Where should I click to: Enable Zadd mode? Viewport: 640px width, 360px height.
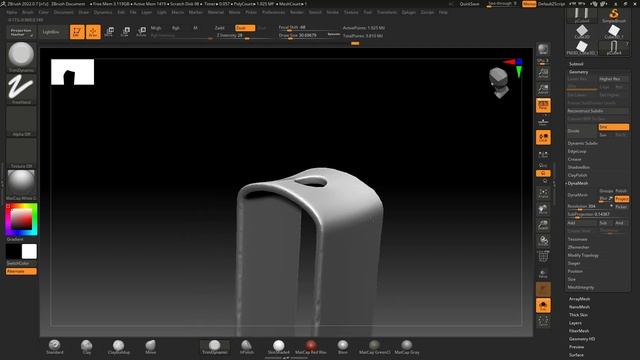(220, 28)
